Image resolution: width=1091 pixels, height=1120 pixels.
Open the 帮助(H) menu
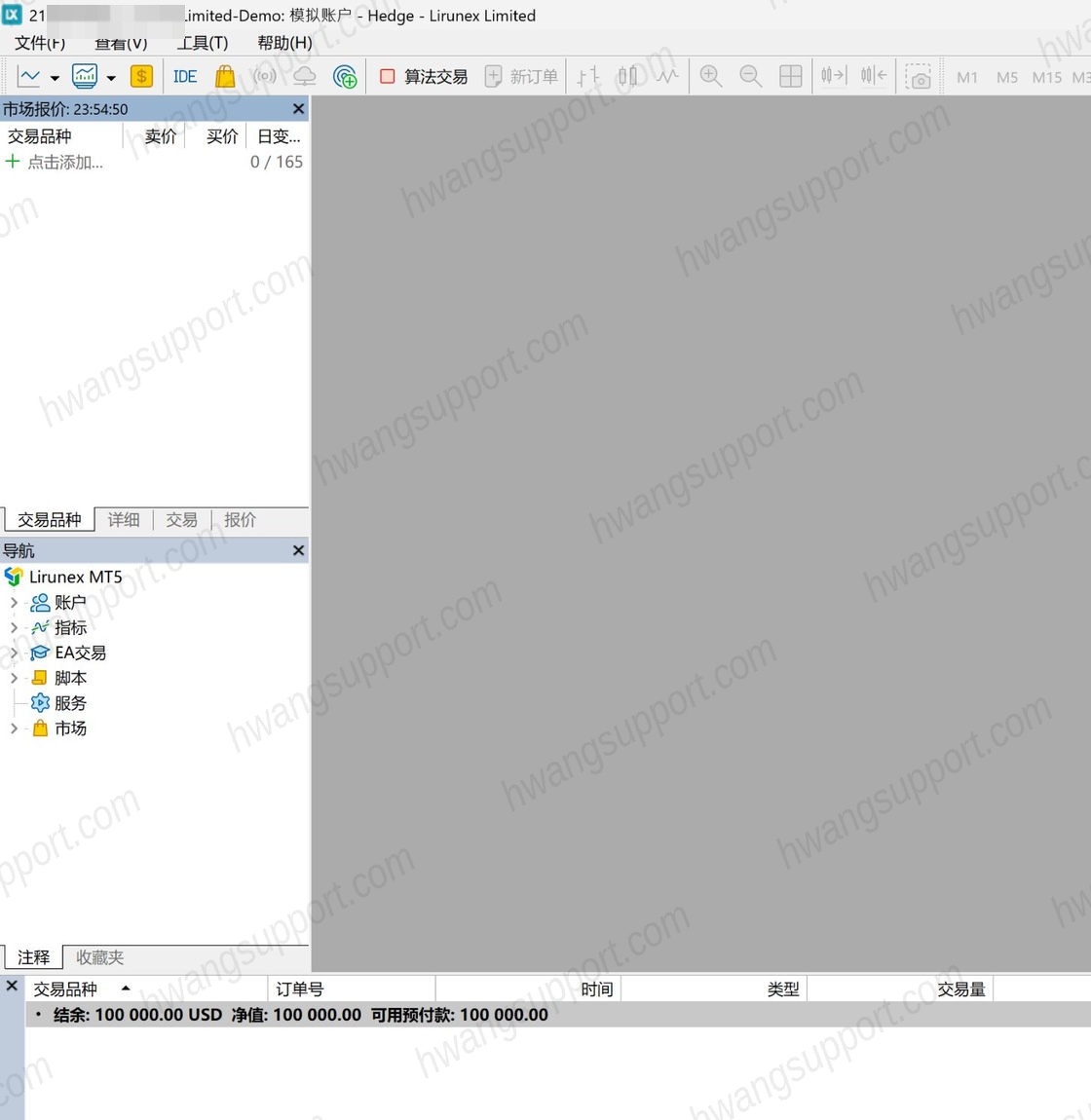point(284,43)
